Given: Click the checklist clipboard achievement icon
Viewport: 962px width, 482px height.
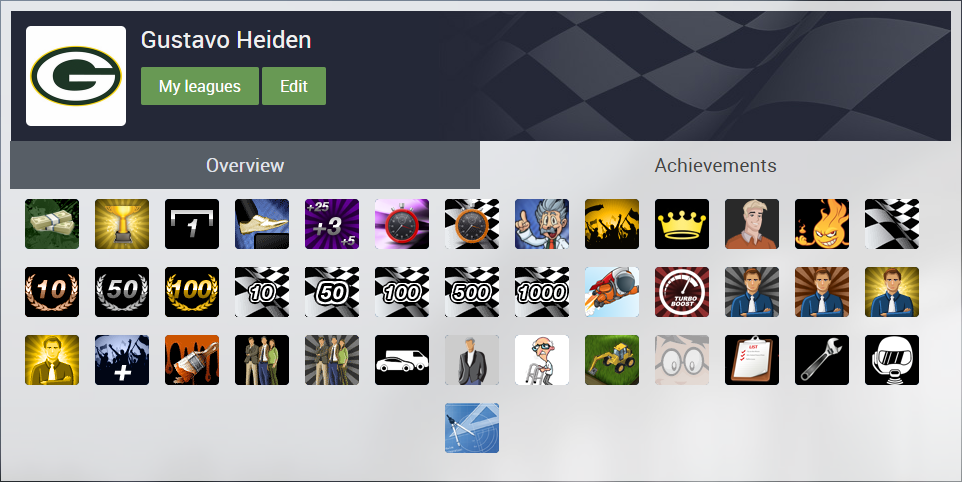Looking at the screenshot, I should 752,360.
